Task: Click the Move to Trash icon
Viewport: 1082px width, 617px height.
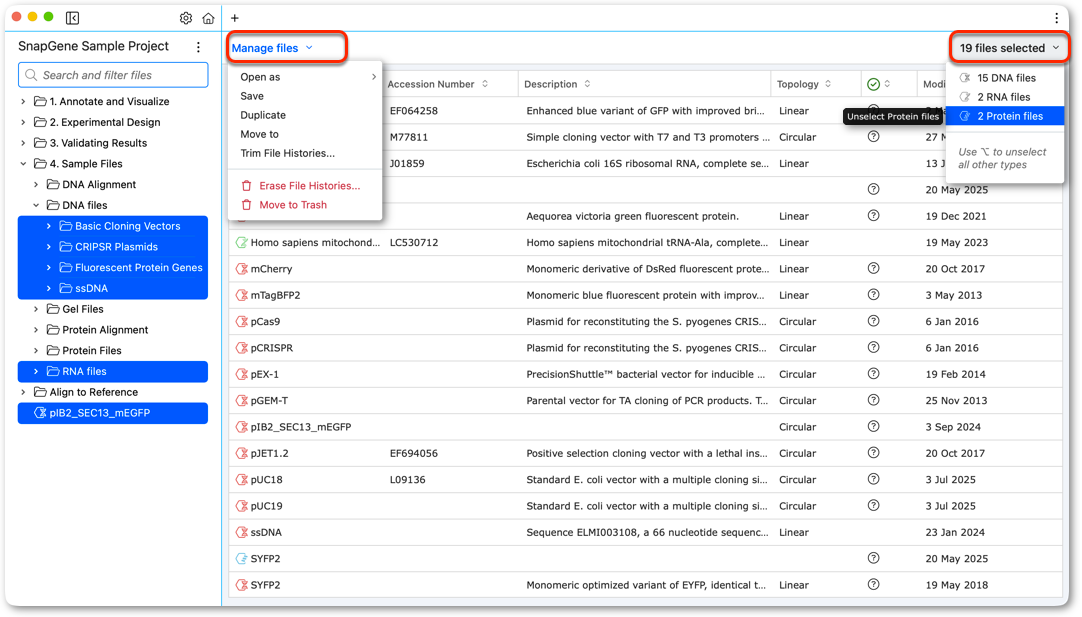Action: (246, 205)
